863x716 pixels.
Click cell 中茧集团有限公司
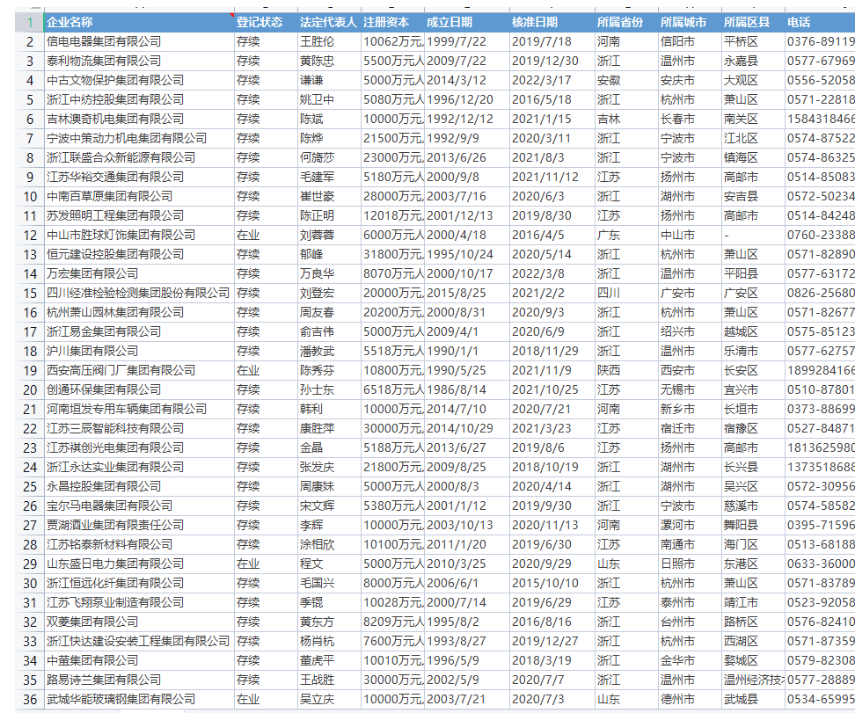coord(139,661)
